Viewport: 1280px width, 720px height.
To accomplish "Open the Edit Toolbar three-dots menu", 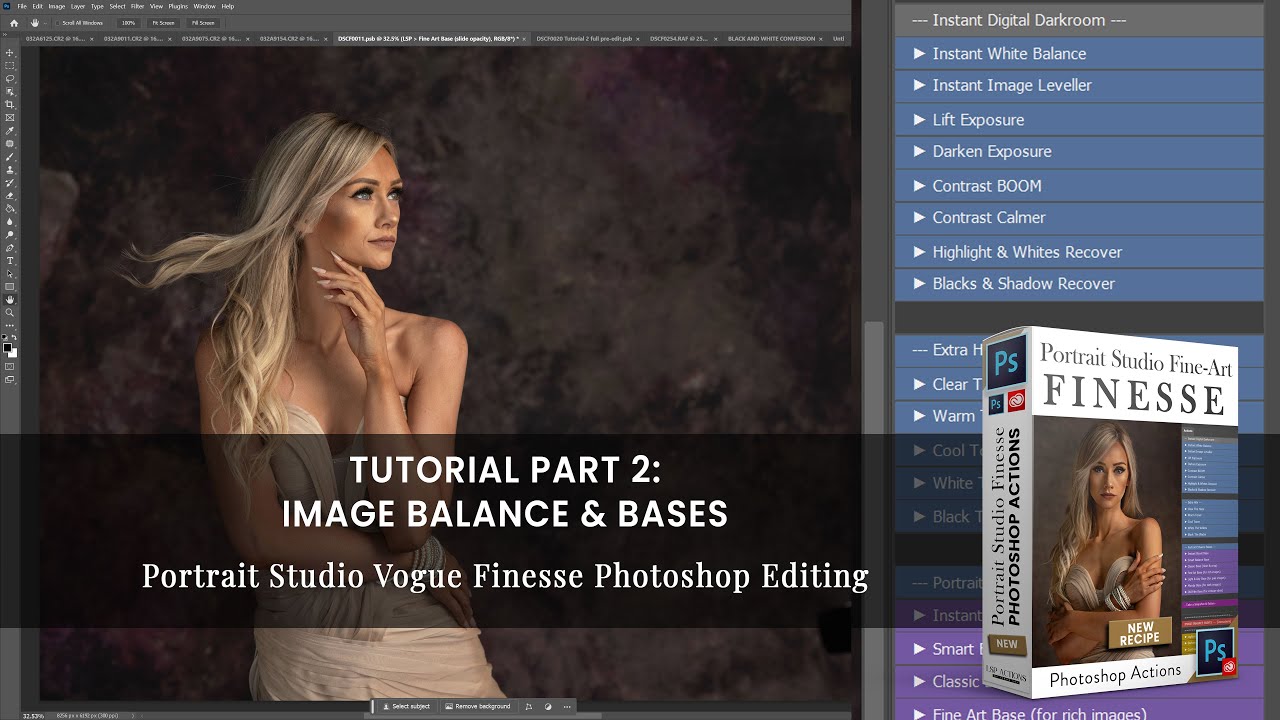I will (10, 325).
